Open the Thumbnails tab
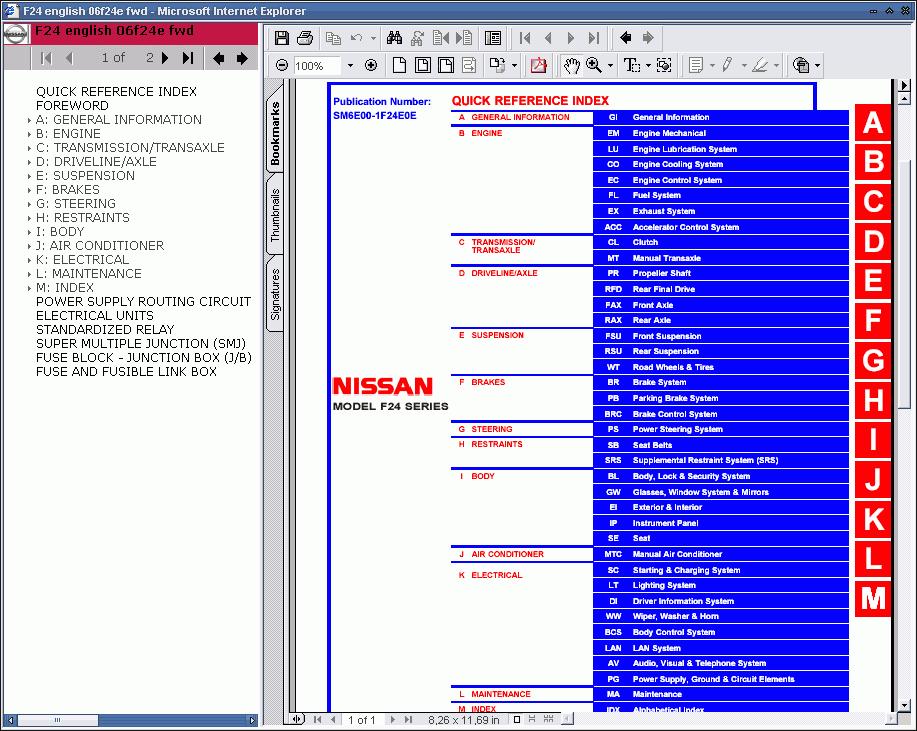This screenshot has height=731, width=917. point(275,215)
